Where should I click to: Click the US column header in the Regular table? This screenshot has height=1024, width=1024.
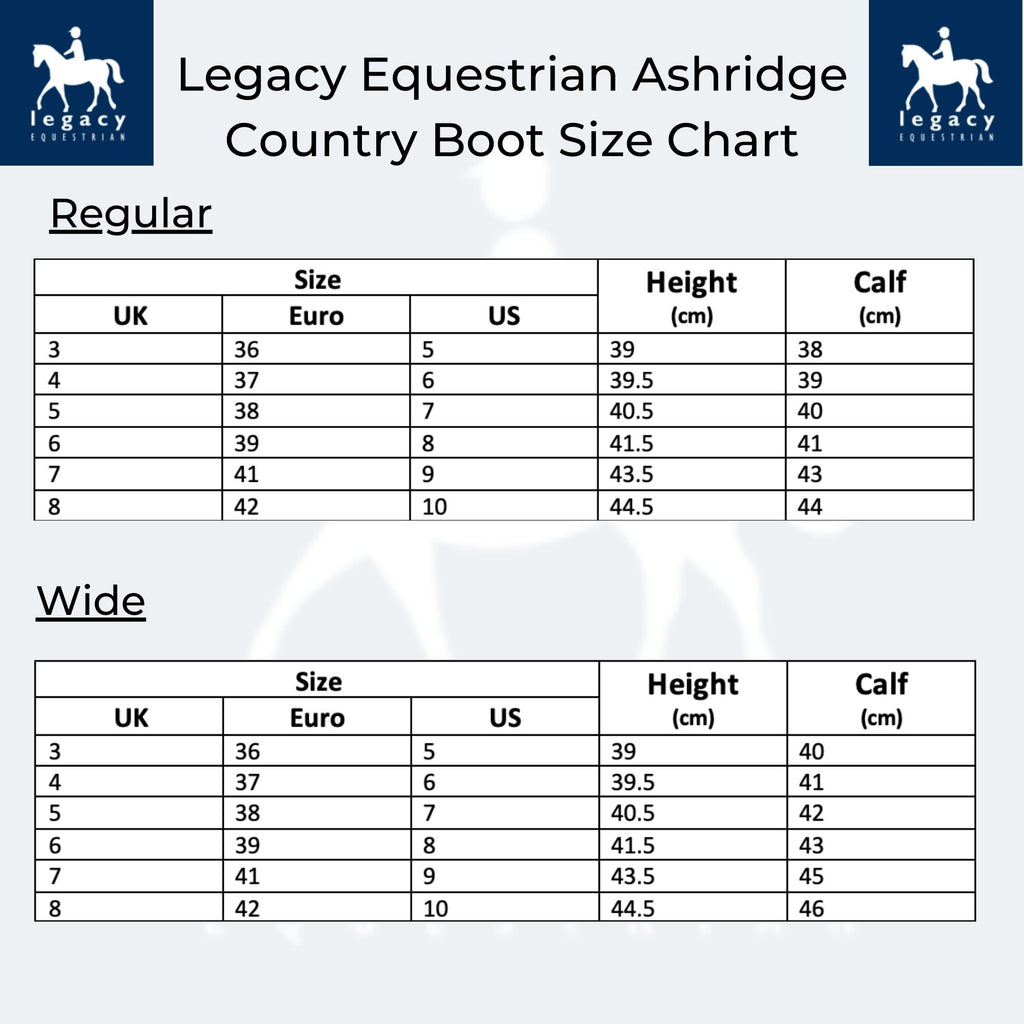click(x=505, y=316)
